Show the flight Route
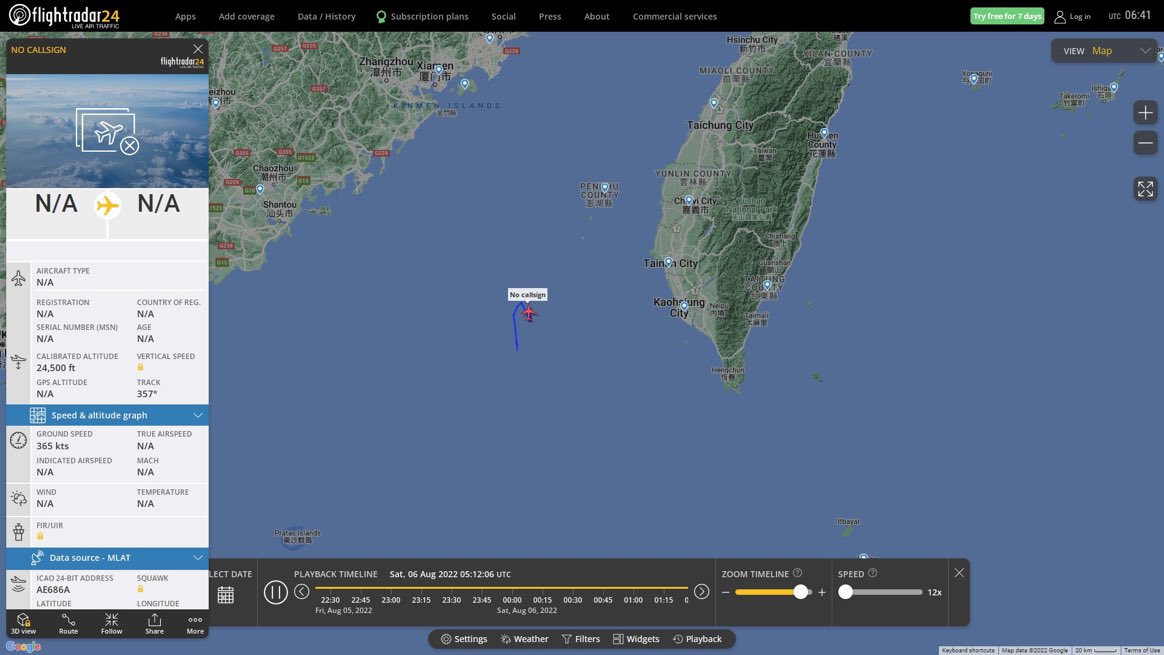1164x655 pixels. pos(68,624)
